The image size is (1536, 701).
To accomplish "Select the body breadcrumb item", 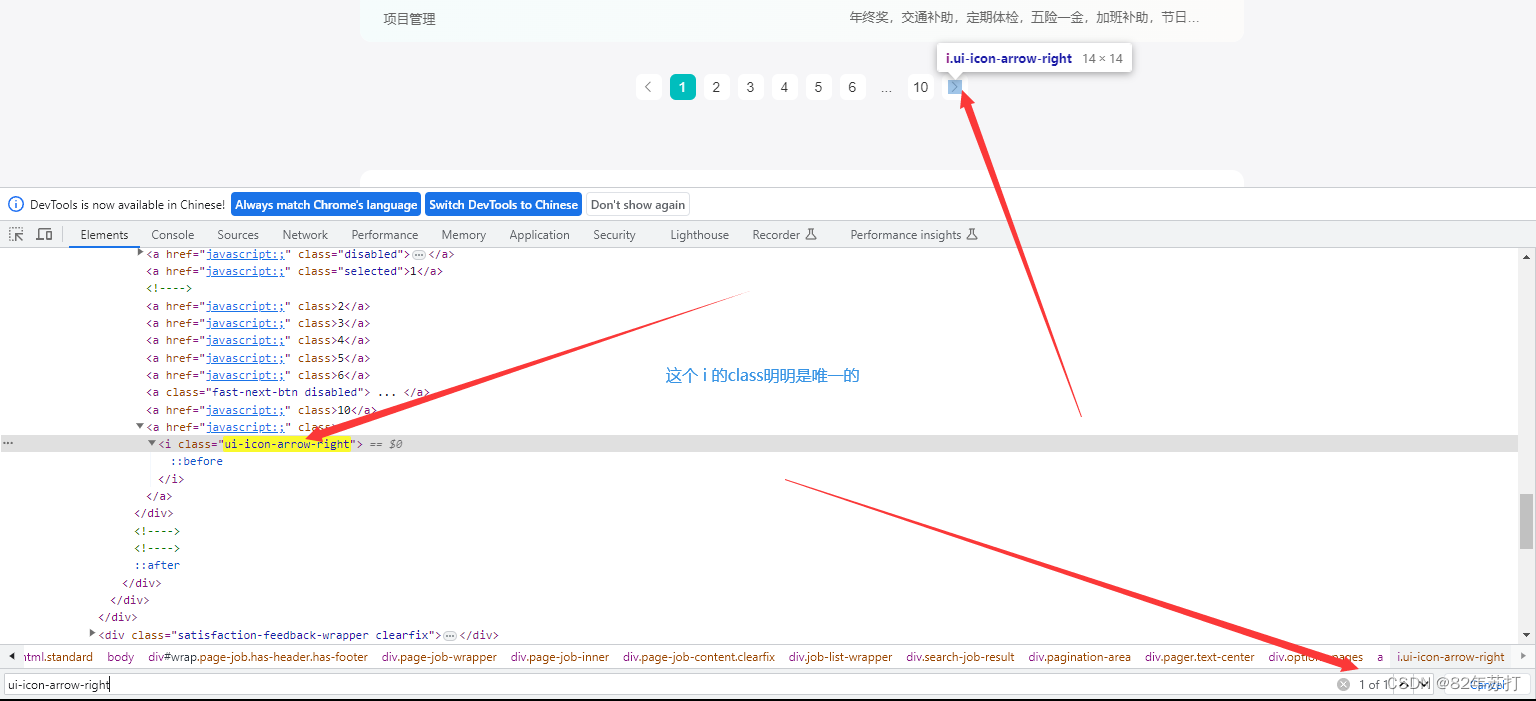I will [120, 657].
